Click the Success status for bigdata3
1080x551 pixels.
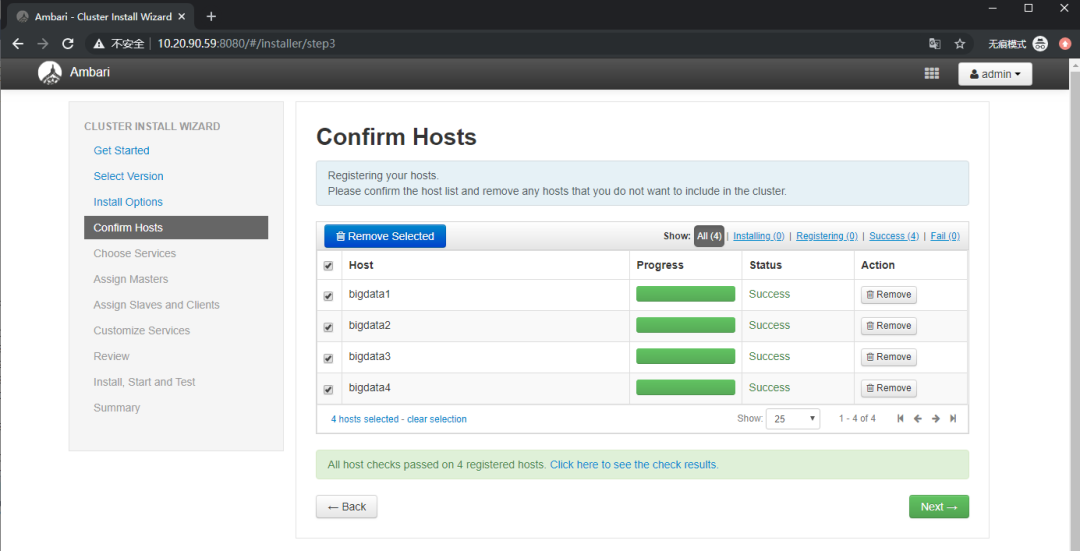[x=769, y=356]
